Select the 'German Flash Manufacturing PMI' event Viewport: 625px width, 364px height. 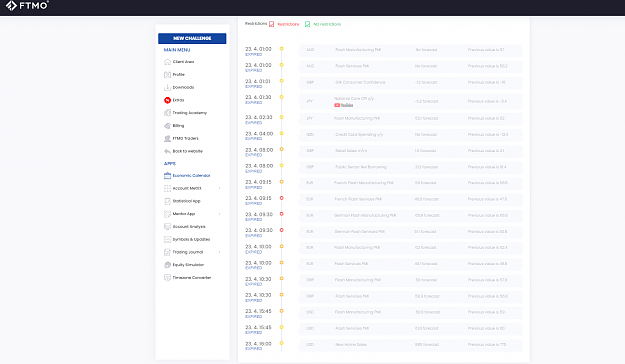click(x=365, y=215)
